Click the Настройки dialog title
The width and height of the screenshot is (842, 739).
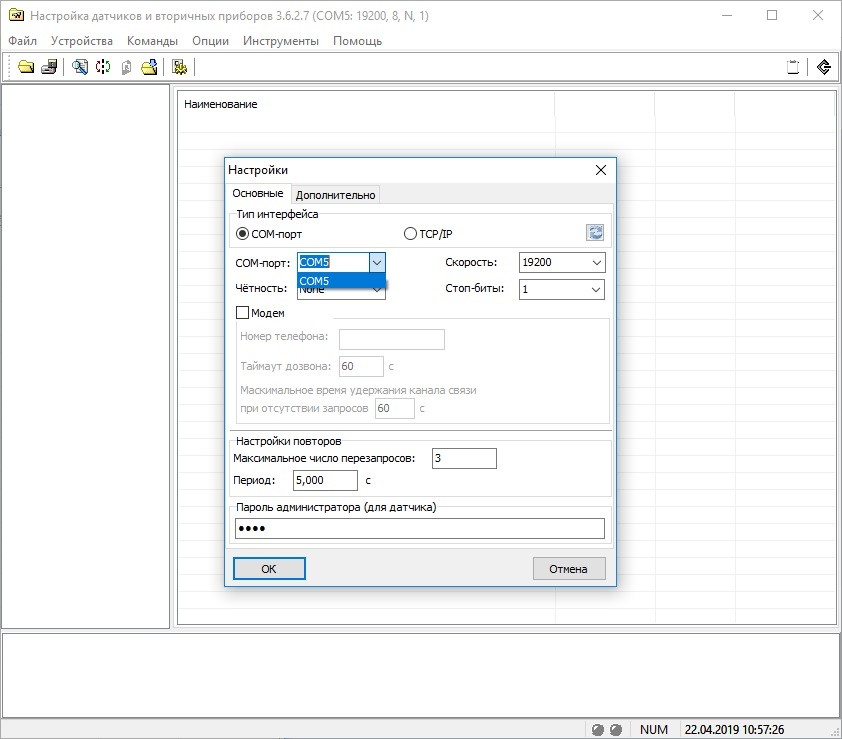[x=258, y=170]
